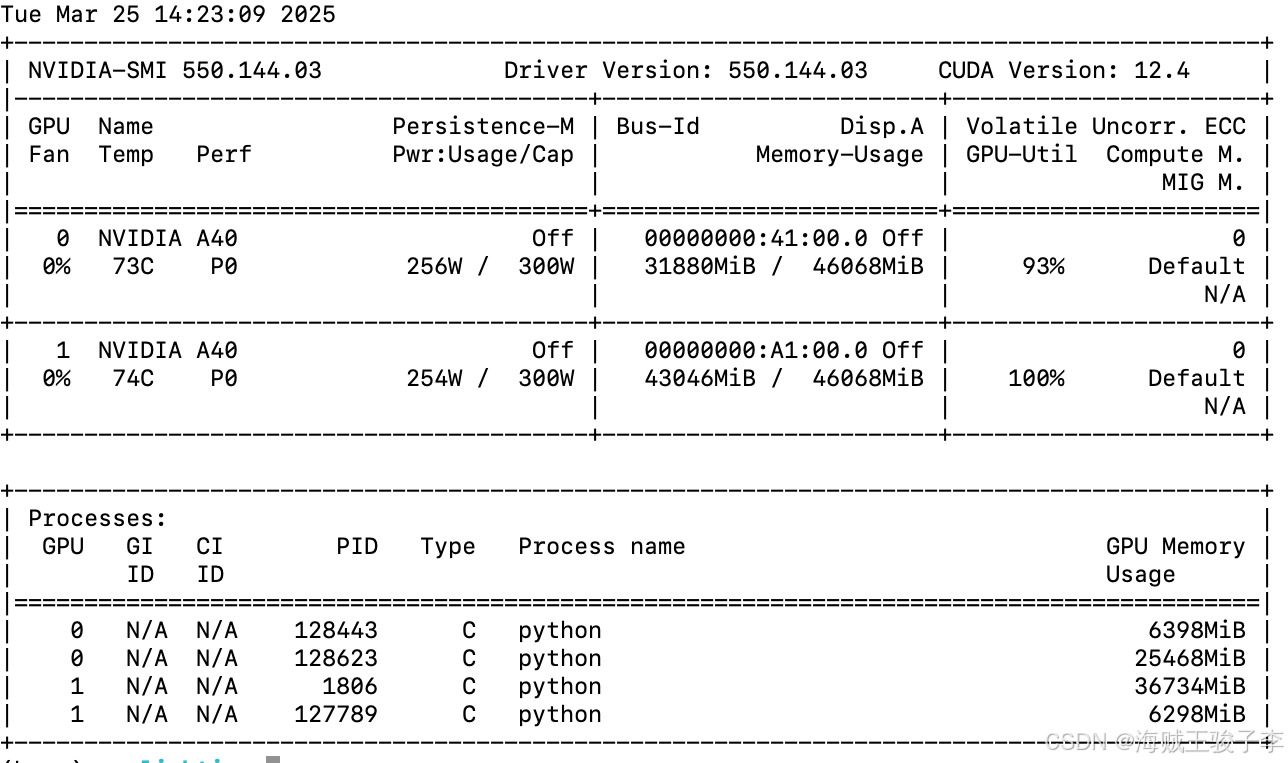
Task: Click the Type column header
Action: [448, 547]
